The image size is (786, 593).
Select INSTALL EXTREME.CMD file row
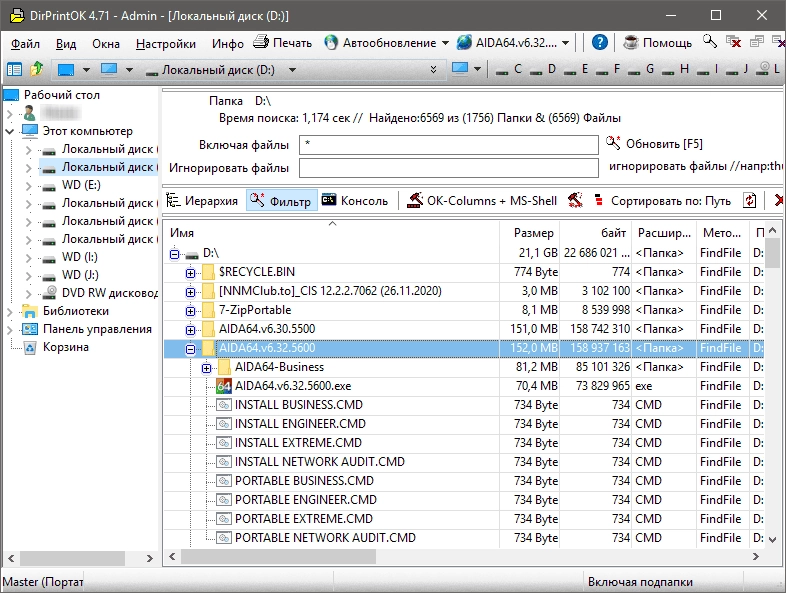(464, 443)
